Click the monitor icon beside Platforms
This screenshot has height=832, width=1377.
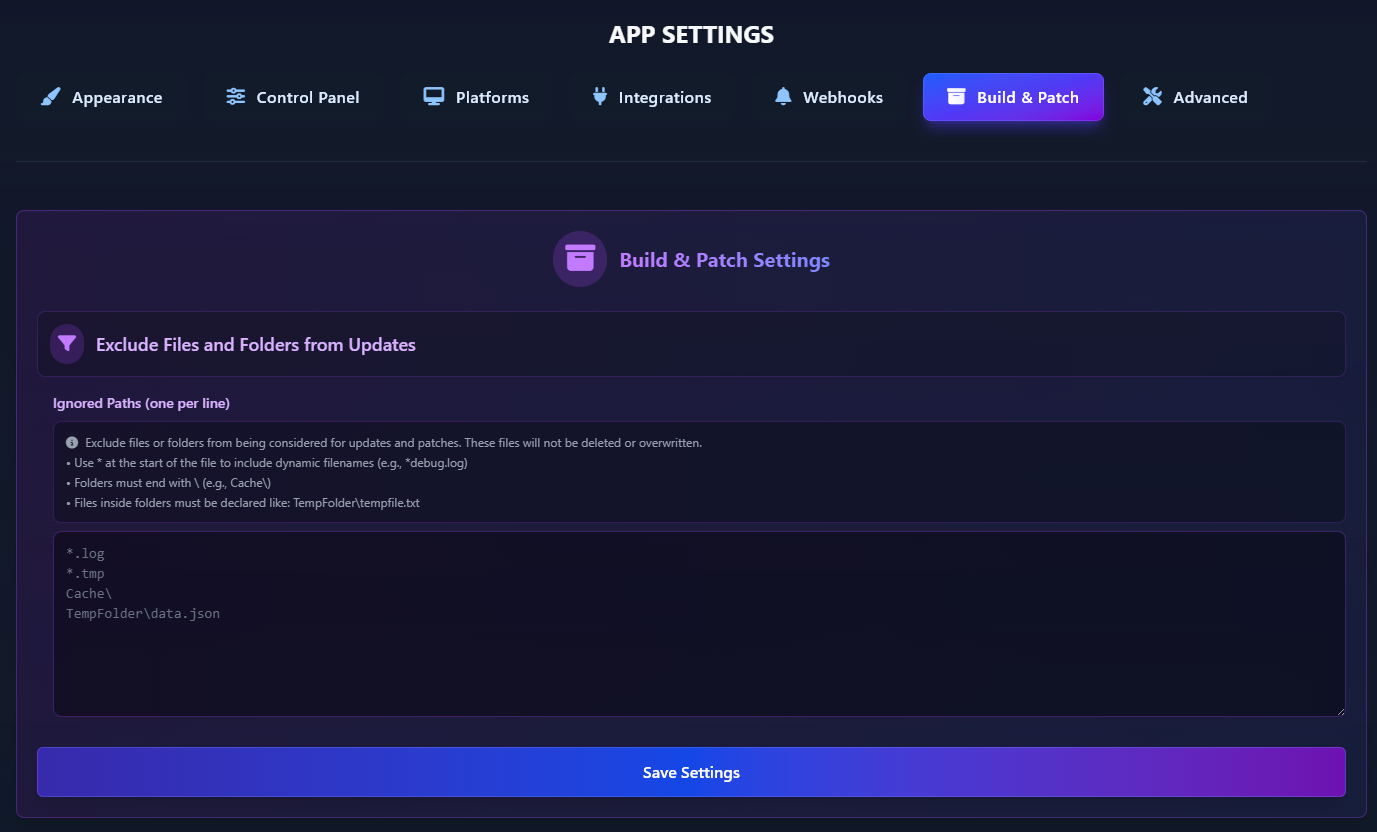(x=433, y=97)
